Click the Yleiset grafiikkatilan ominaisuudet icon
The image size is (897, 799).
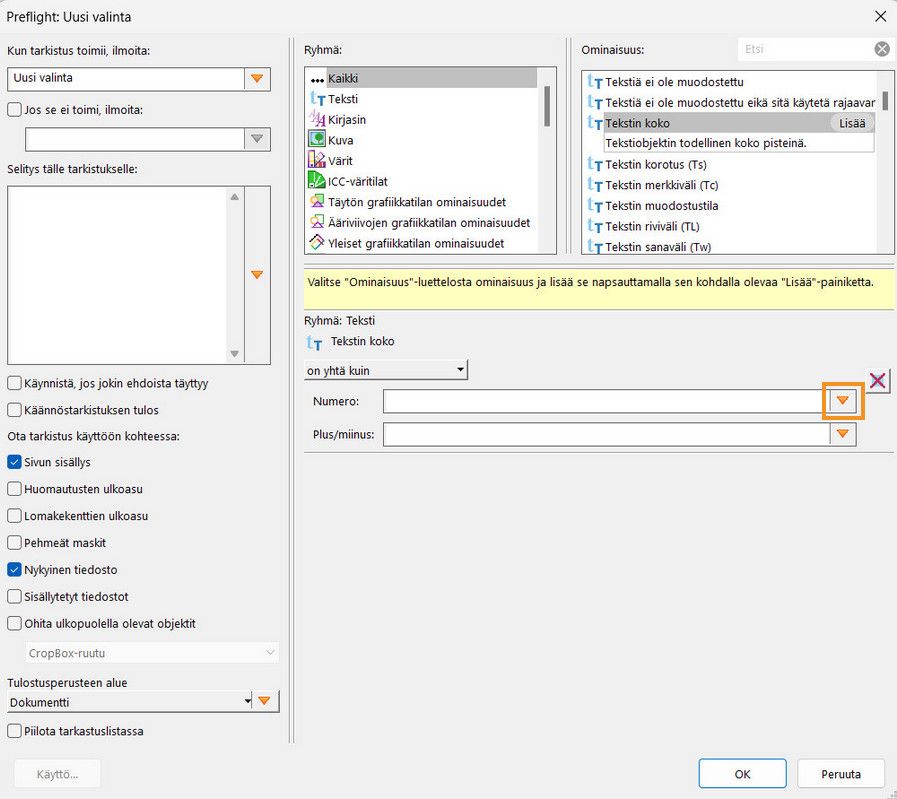tap(317, 243)
